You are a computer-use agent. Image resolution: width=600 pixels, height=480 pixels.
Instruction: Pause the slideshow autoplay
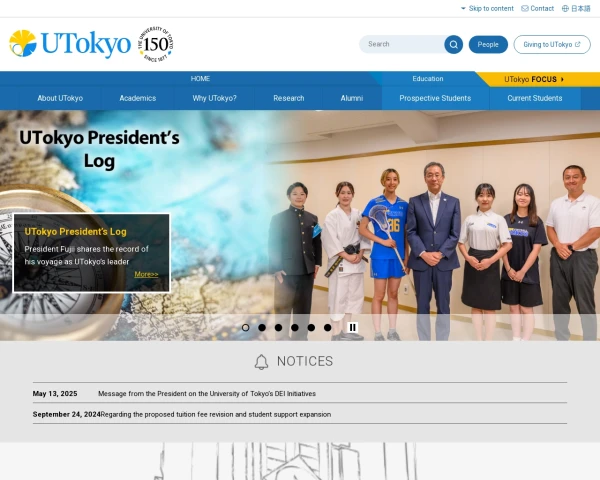352,327
